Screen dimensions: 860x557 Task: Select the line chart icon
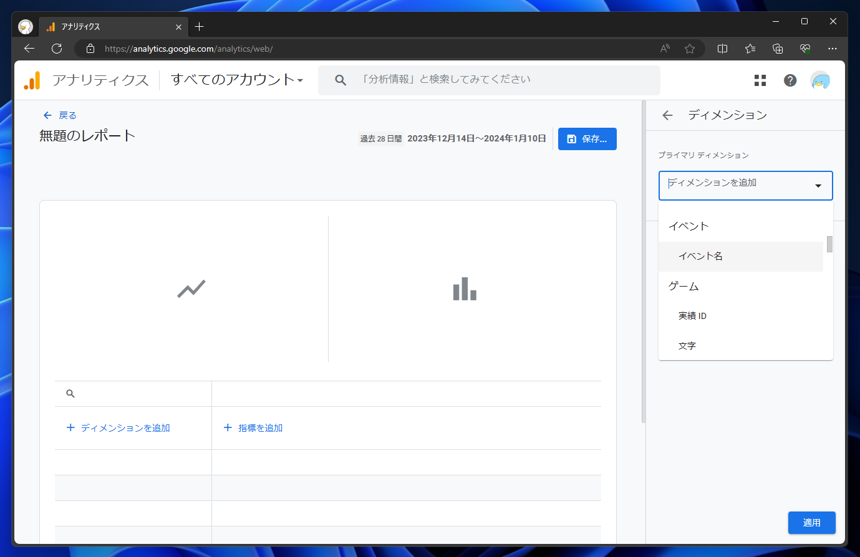point(191,288)
